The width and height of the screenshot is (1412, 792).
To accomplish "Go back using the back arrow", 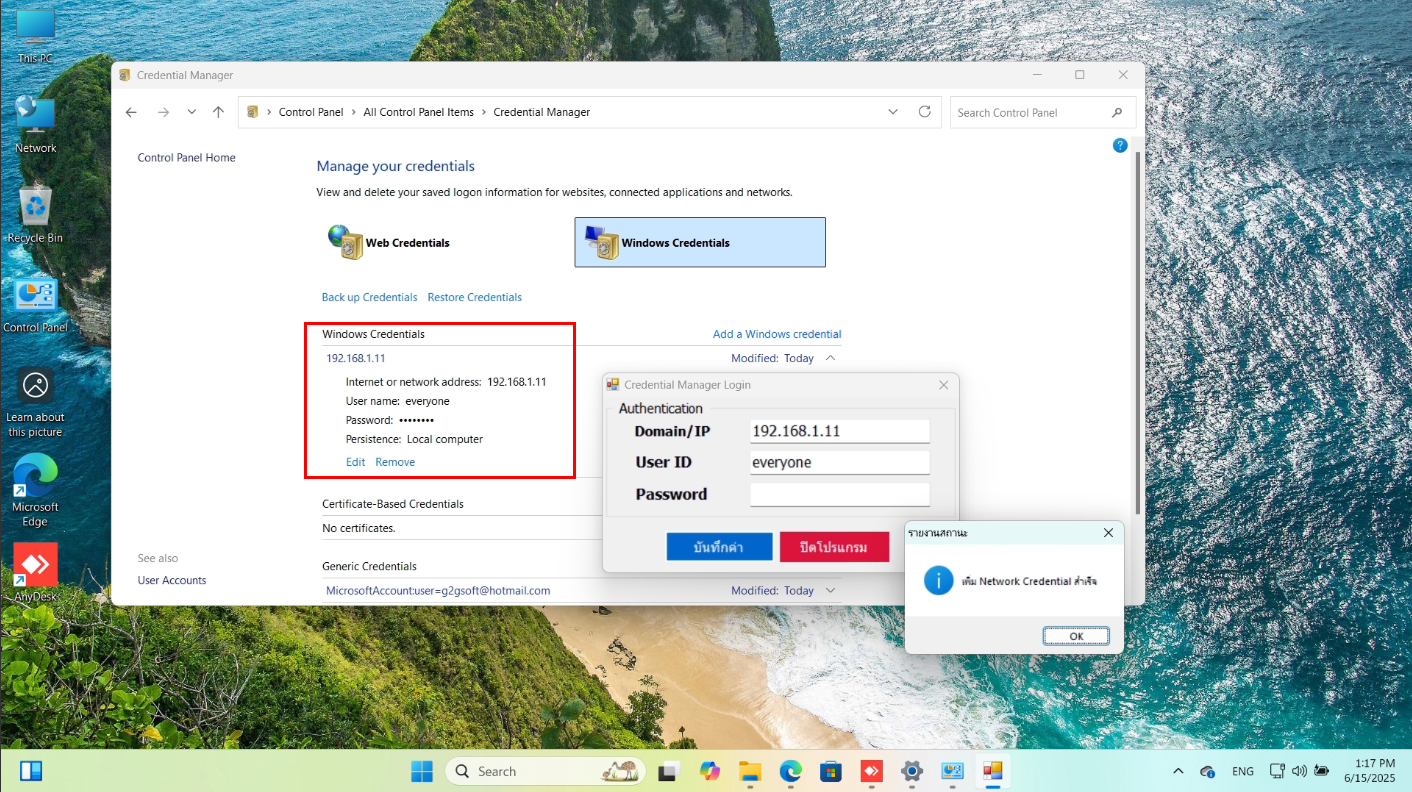I will pyautogui.click(x=131, y=112).
